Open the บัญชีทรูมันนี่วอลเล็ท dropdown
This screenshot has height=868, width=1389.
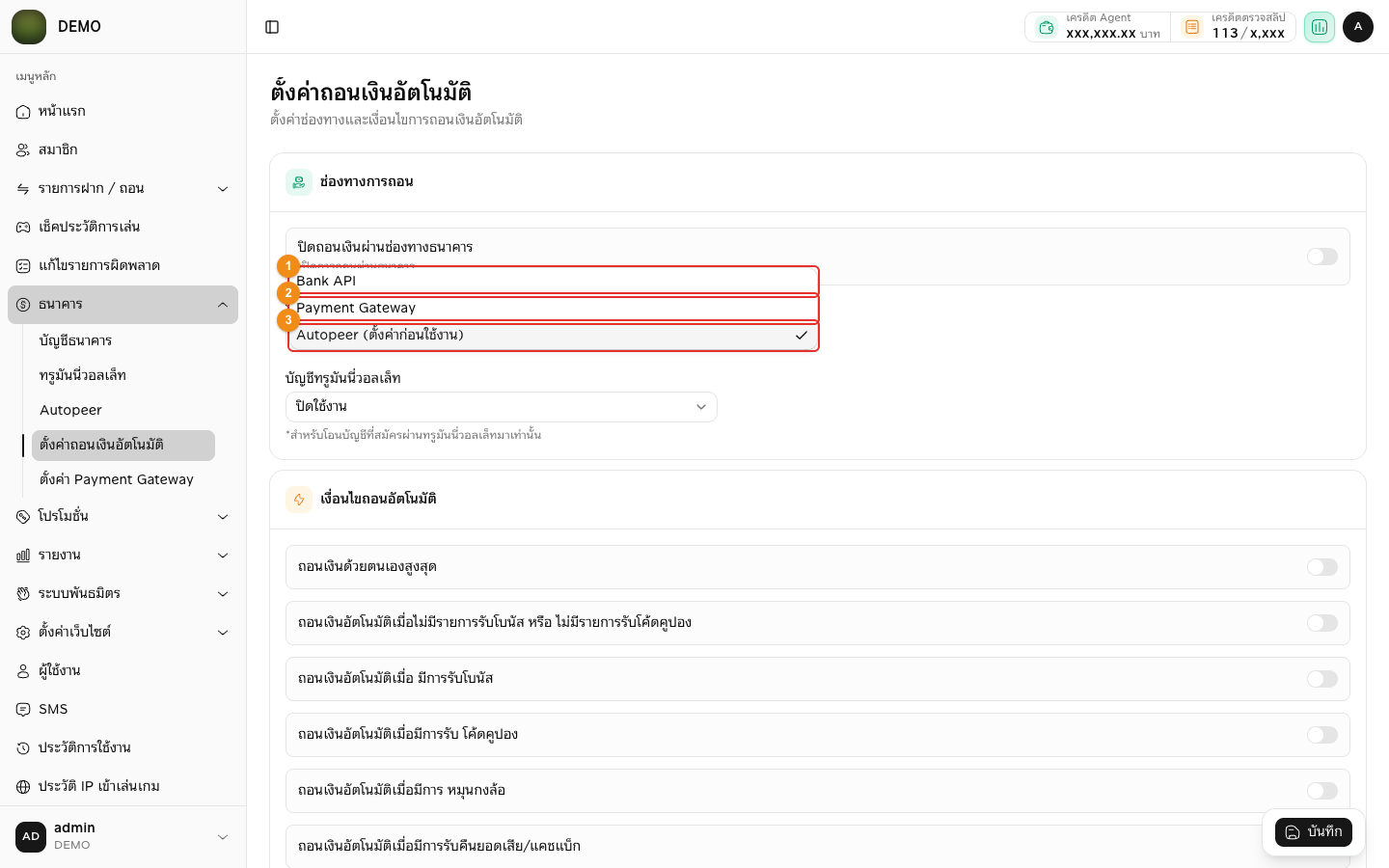502,407
